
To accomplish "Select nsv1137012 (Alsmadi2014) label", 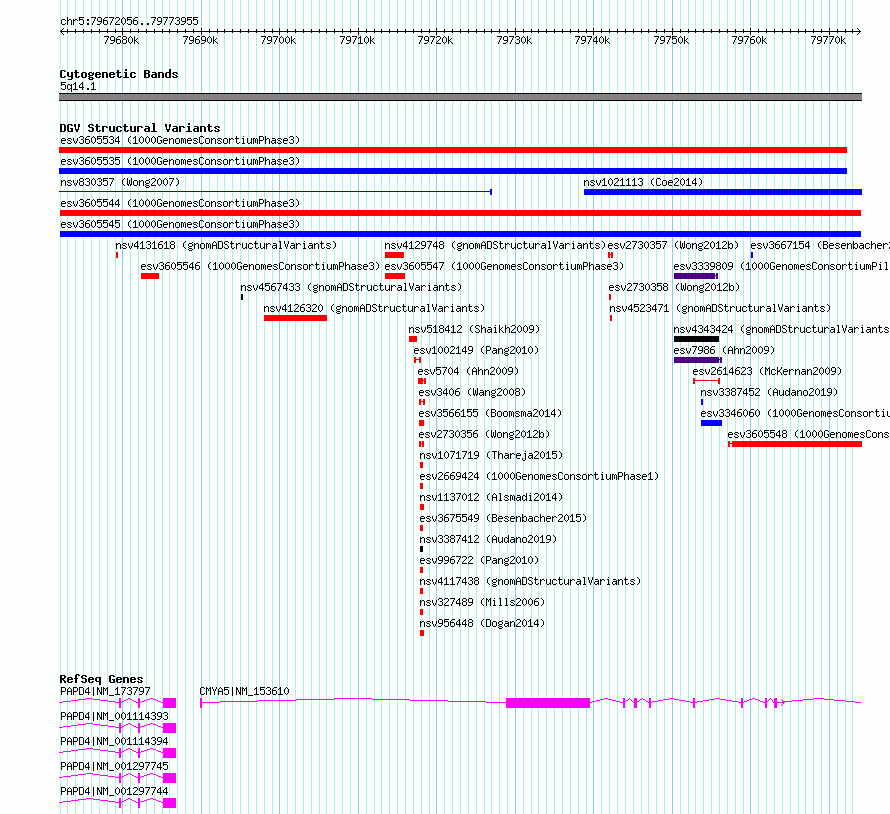I will coord(491,497).
